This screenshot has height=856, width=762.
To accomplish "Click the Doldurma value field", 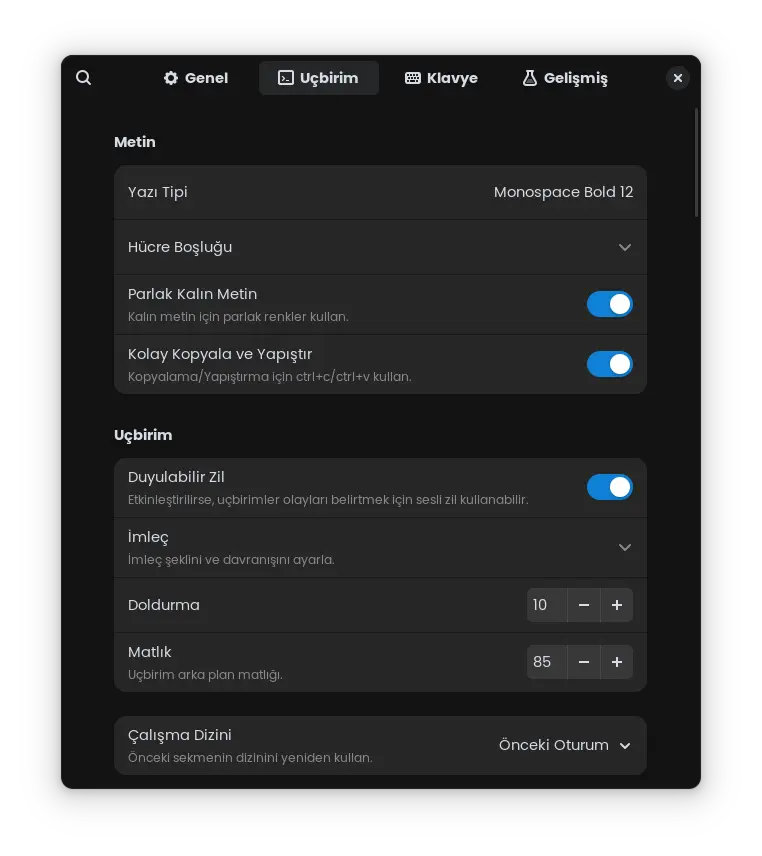I will 547,605.
